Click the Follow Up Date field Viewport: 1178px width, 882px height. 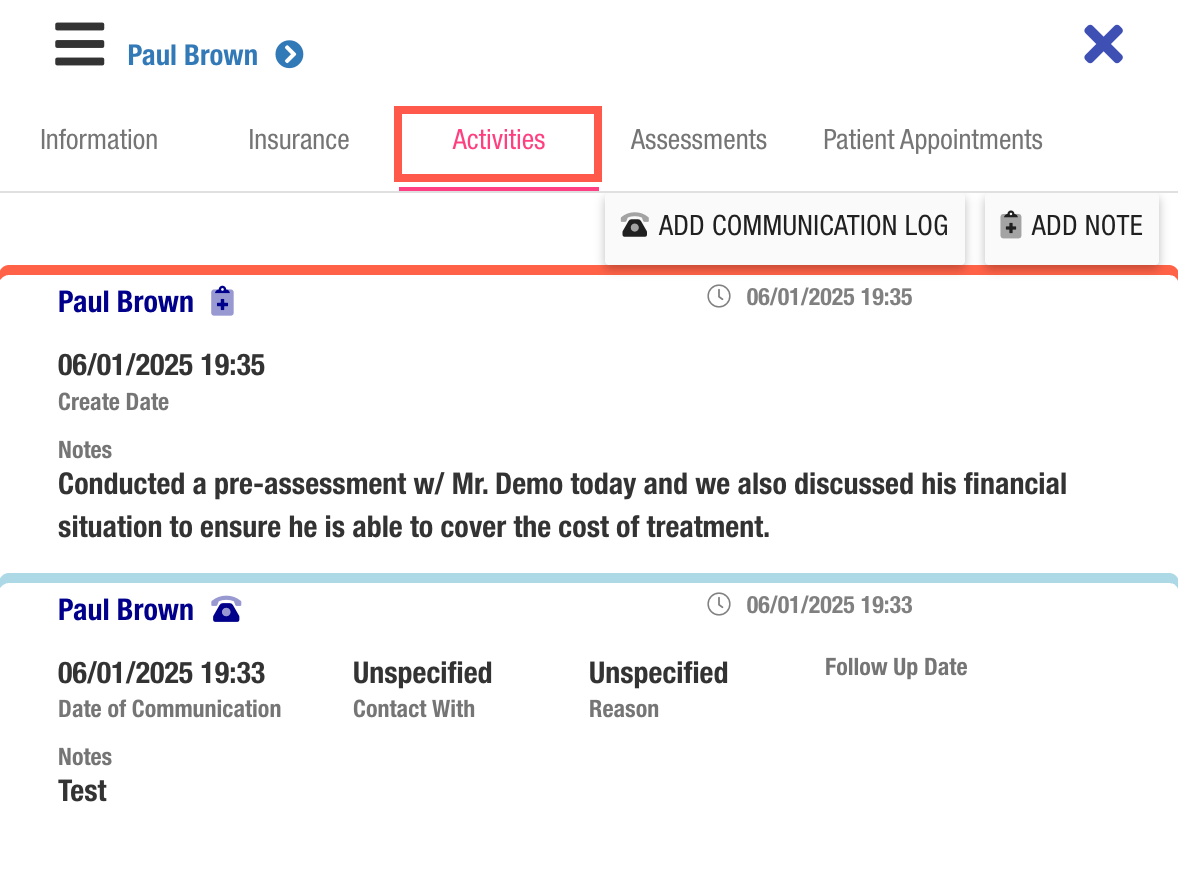(895, 667)
